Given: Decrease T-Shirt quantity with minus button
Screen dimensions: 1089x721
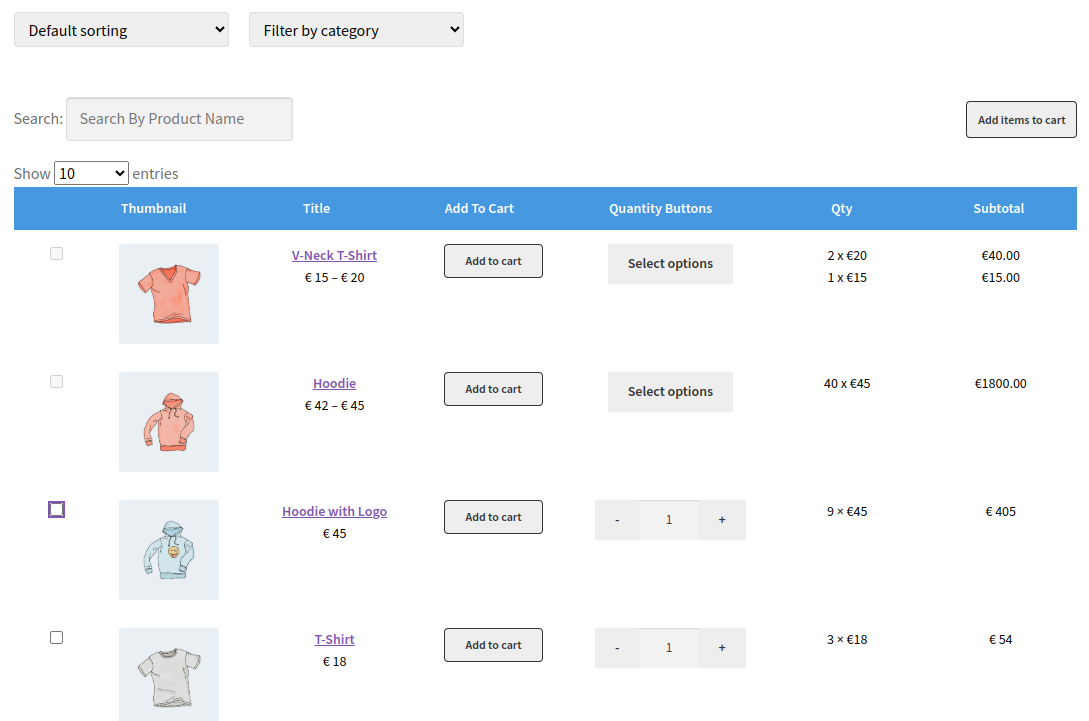Looking at the screenshot, I should pyautogui.click(x=617, y=647).
